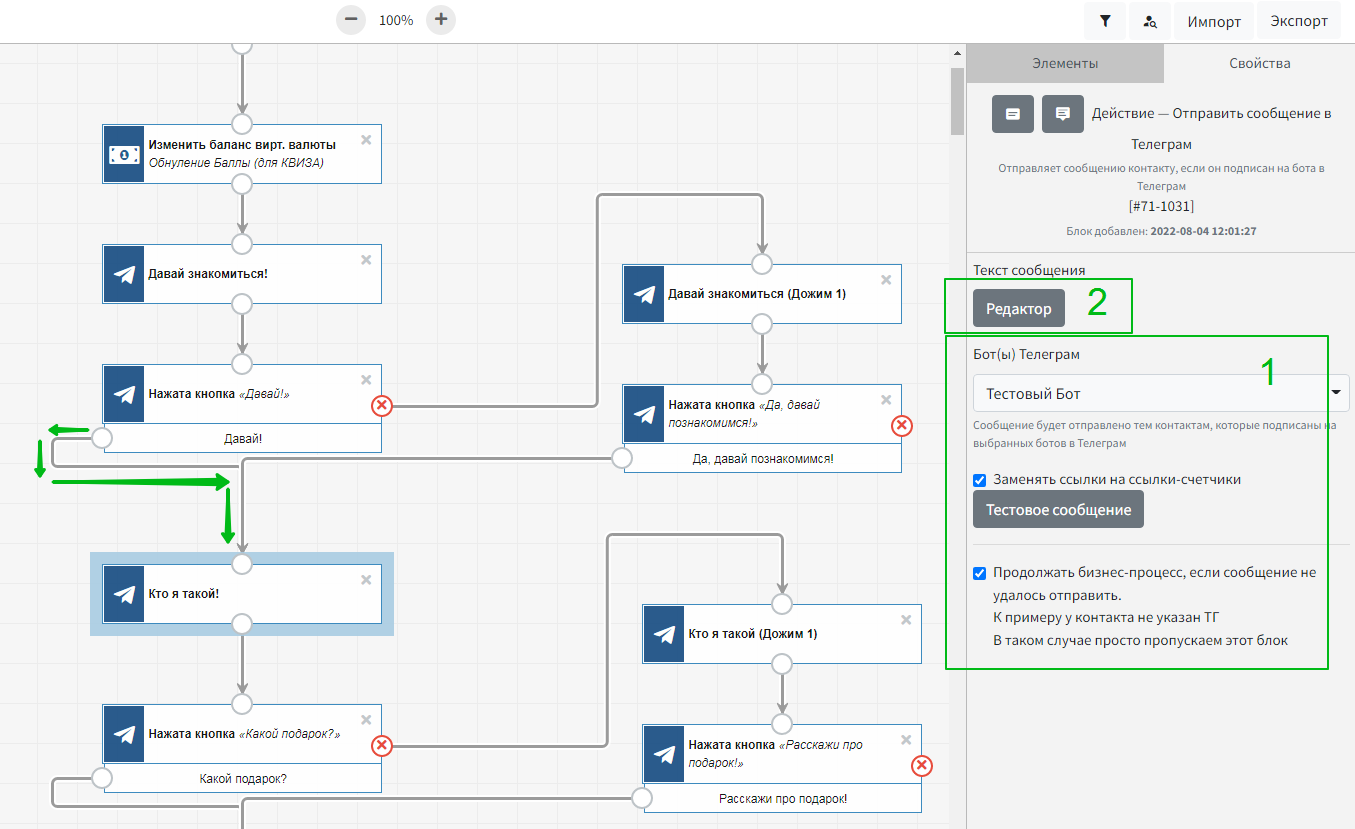
Task: Click the contact search icon
Action: (x=1150, y=21)
